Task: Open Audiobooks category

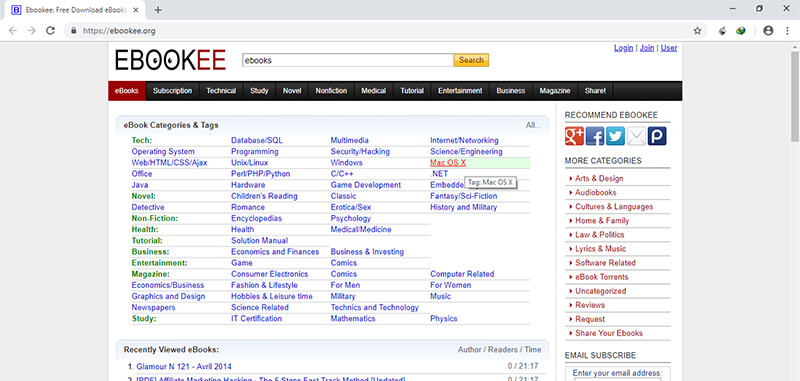Action: [x=595, y=193]
